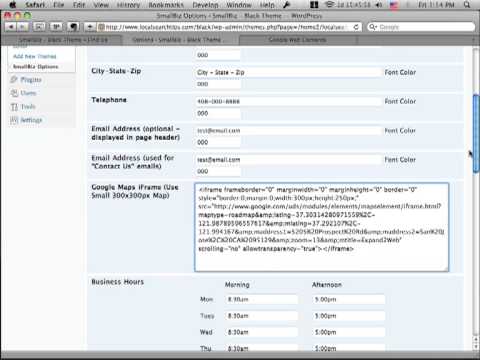Click the Telephone number field

[x=288, y=101]
